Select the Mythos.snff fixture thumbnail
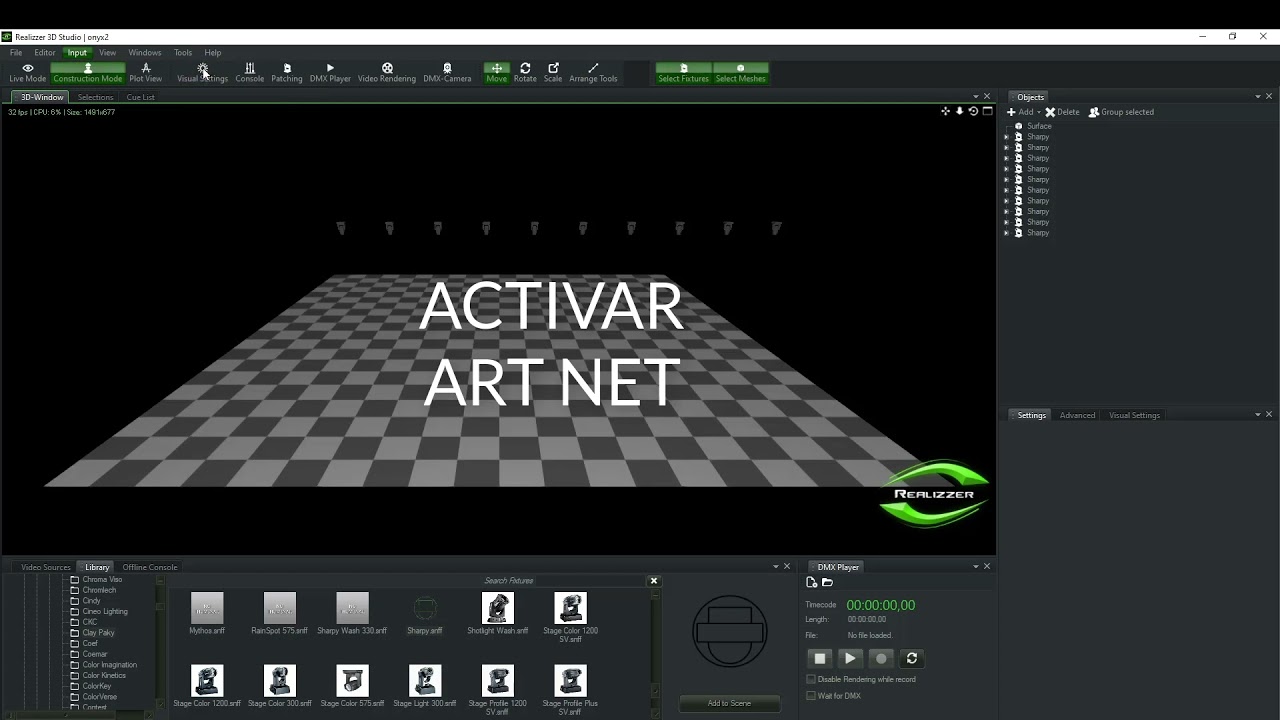 [207, 614]
